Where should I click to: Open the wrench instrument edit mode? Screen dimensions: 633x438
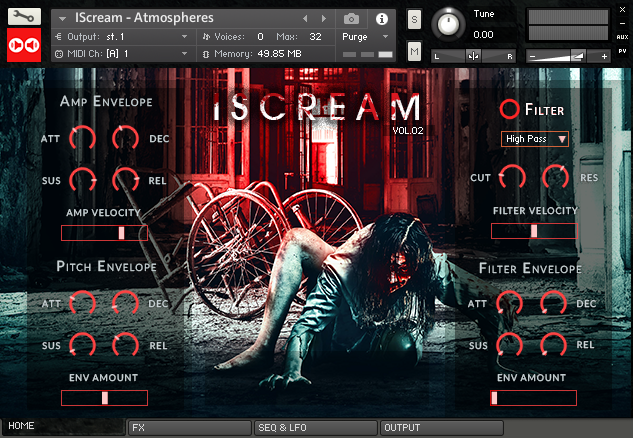pos(23,18)
